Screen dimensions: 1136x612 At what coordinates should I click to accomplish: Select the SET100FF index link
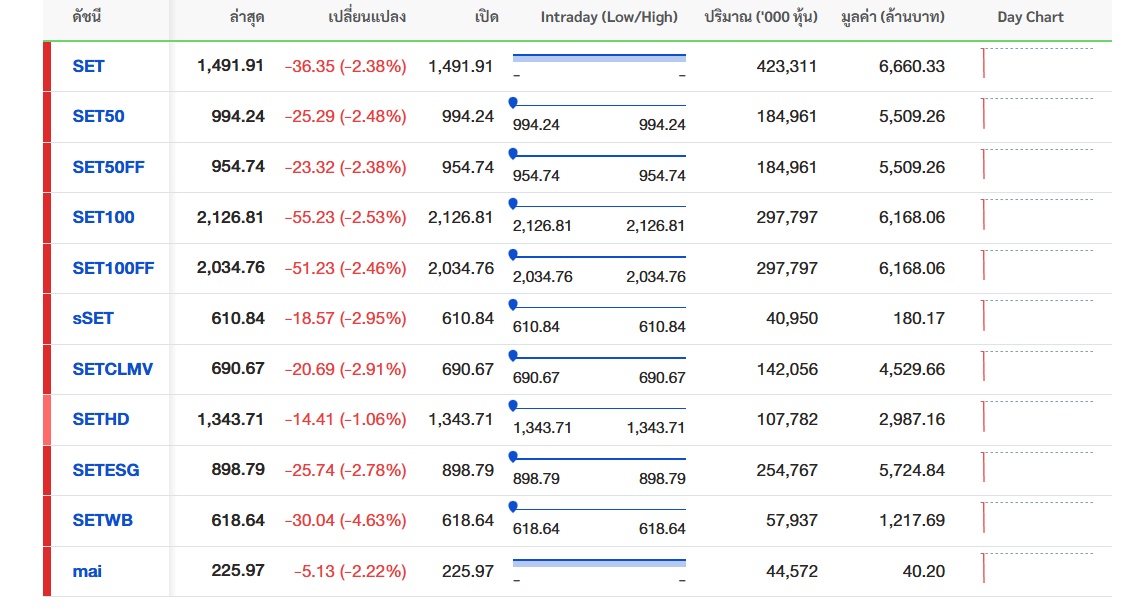pos(113,268)
